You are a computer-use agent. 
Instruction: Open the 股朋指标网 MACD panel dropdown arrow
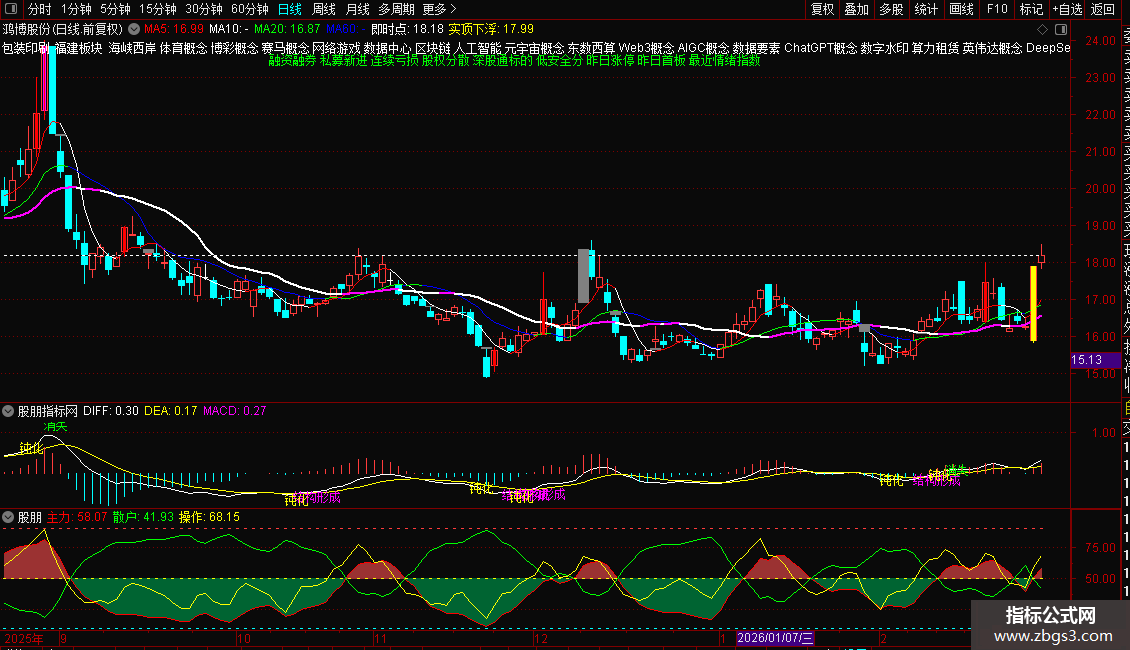click(x=9, y=411)
